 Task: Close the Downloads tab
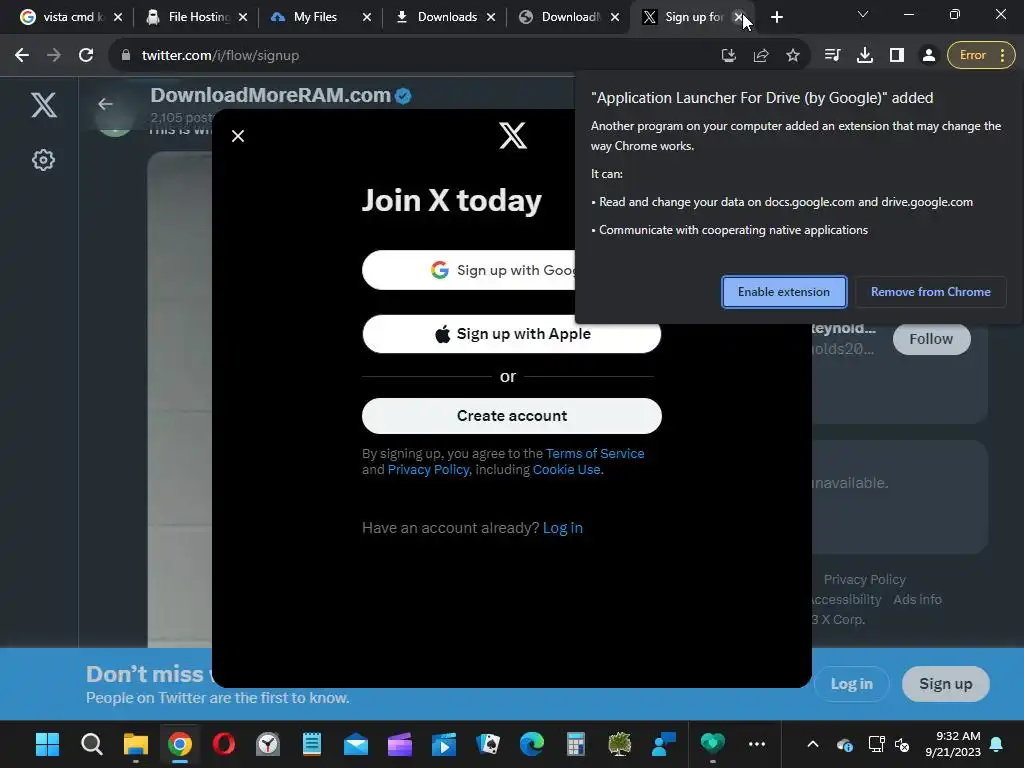coord(490,18)
